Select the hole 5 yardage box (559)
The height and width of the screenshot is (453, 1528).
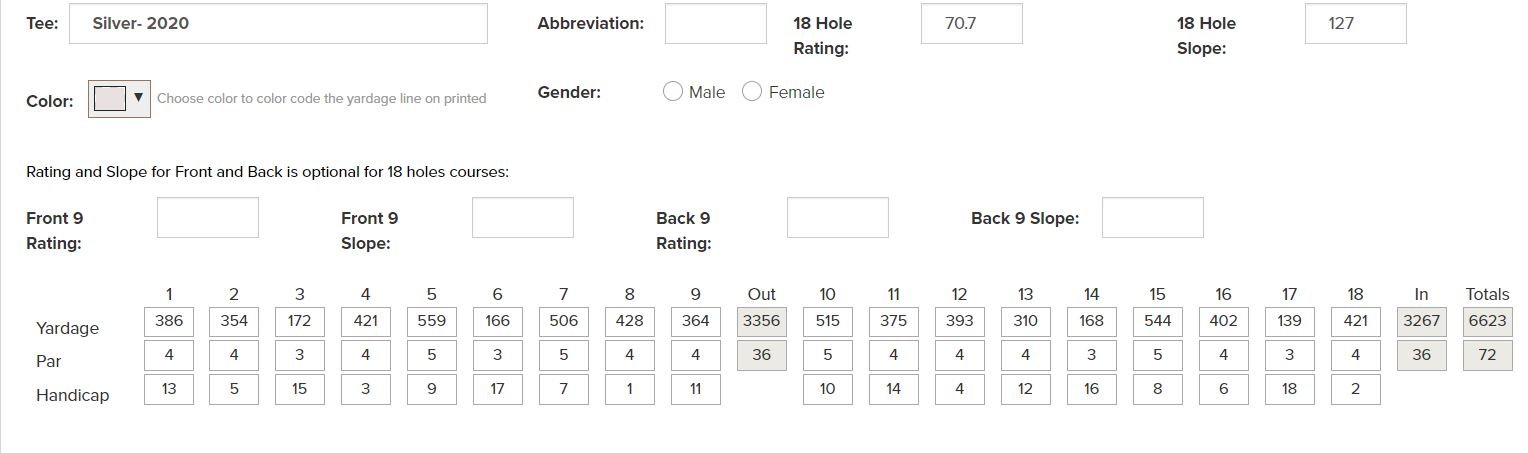[432, 321]
